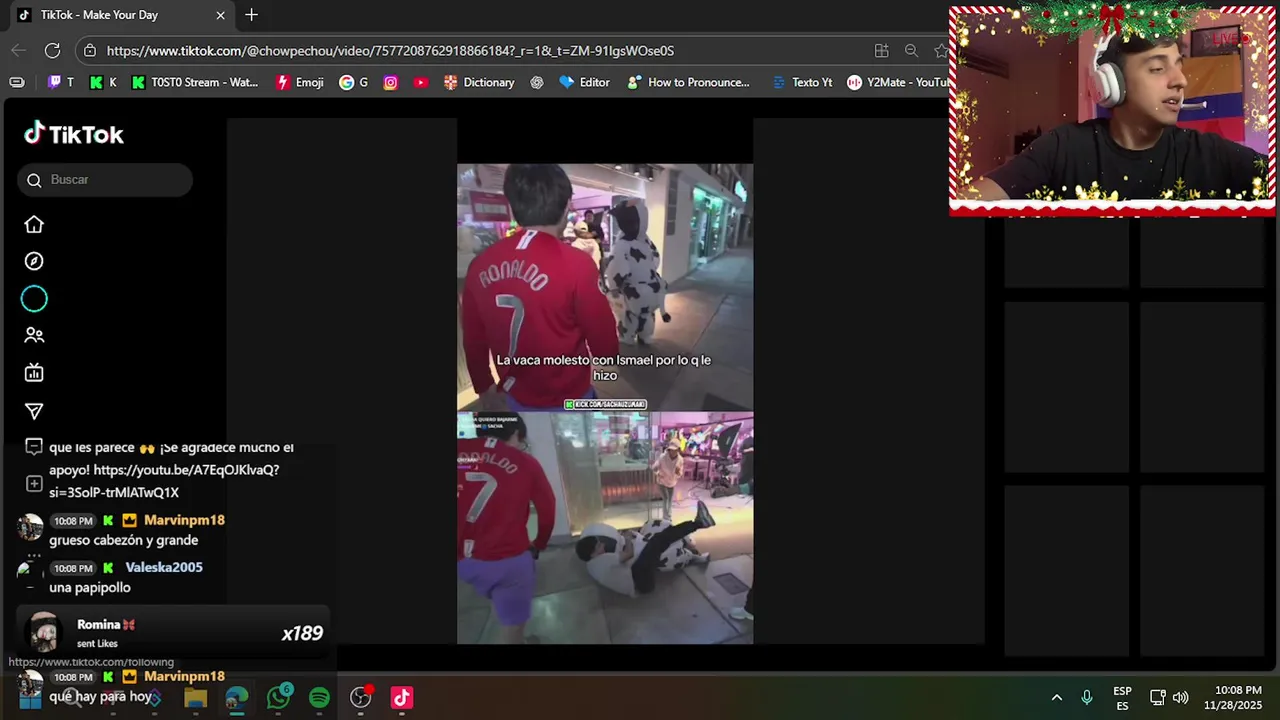Click the top video with Ronaldo jersey
Viewport: 1280px width, 720px height.
[605, 286]
